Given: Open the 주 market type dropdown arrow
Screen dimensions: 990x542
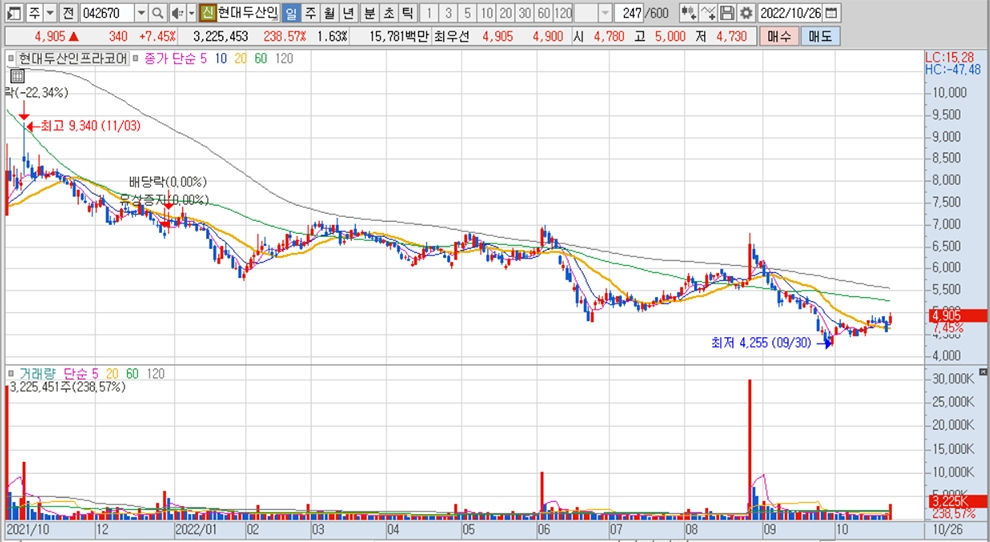Looking at the screenshot, I should point(50,13).
